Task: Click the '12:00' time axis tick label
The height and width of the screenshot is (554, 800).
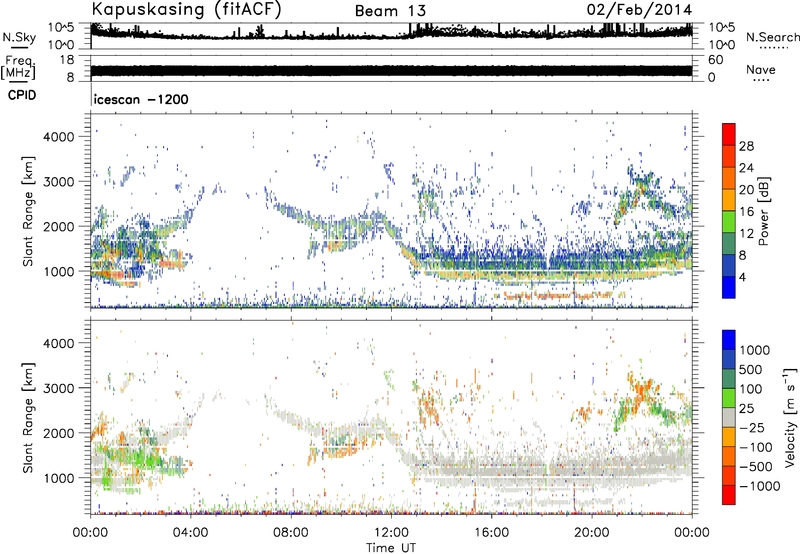Action: click(x=391, y=533)
